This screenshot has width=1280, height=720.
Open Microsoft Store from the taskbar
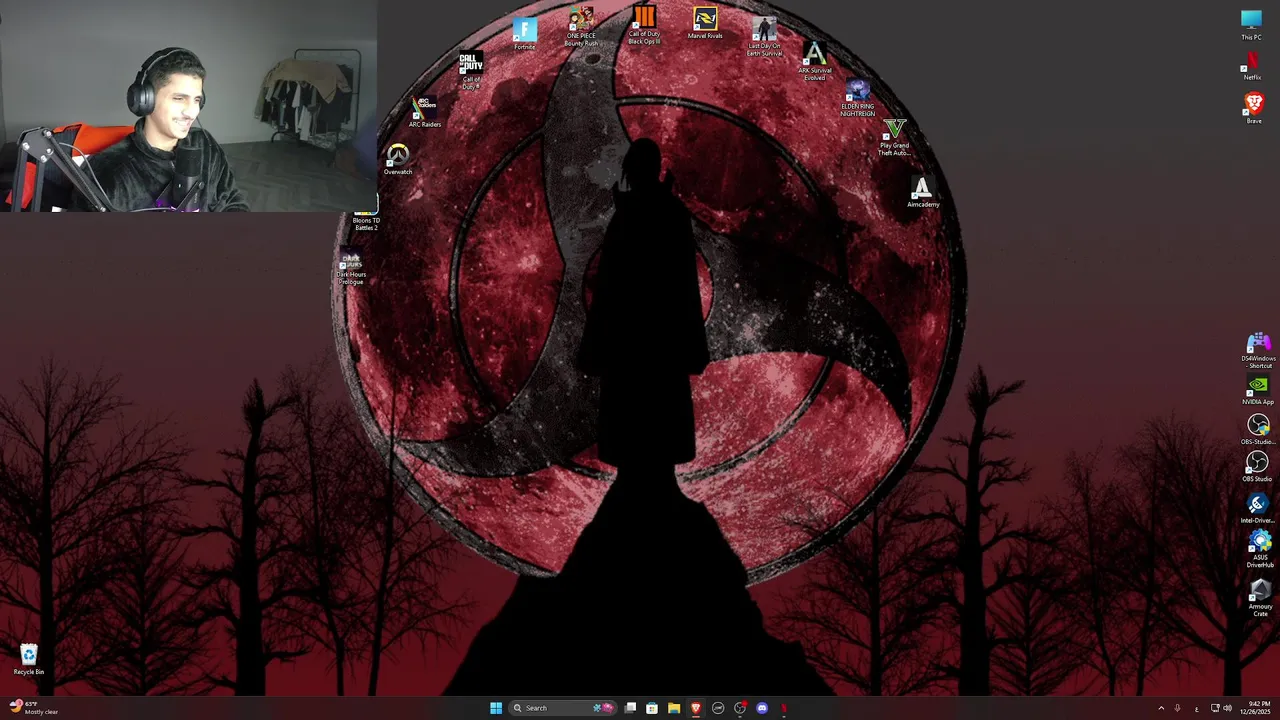pyautogui.click(x=652, y=708)
